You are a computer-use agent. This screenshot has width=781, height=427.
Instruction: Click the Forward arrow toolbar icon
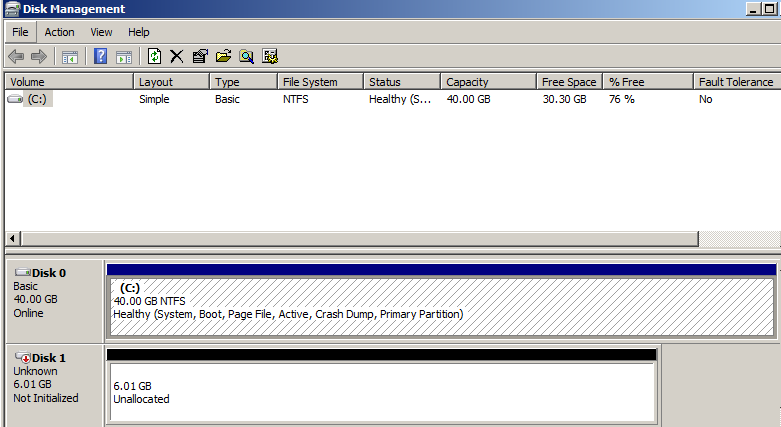(39, 56)
